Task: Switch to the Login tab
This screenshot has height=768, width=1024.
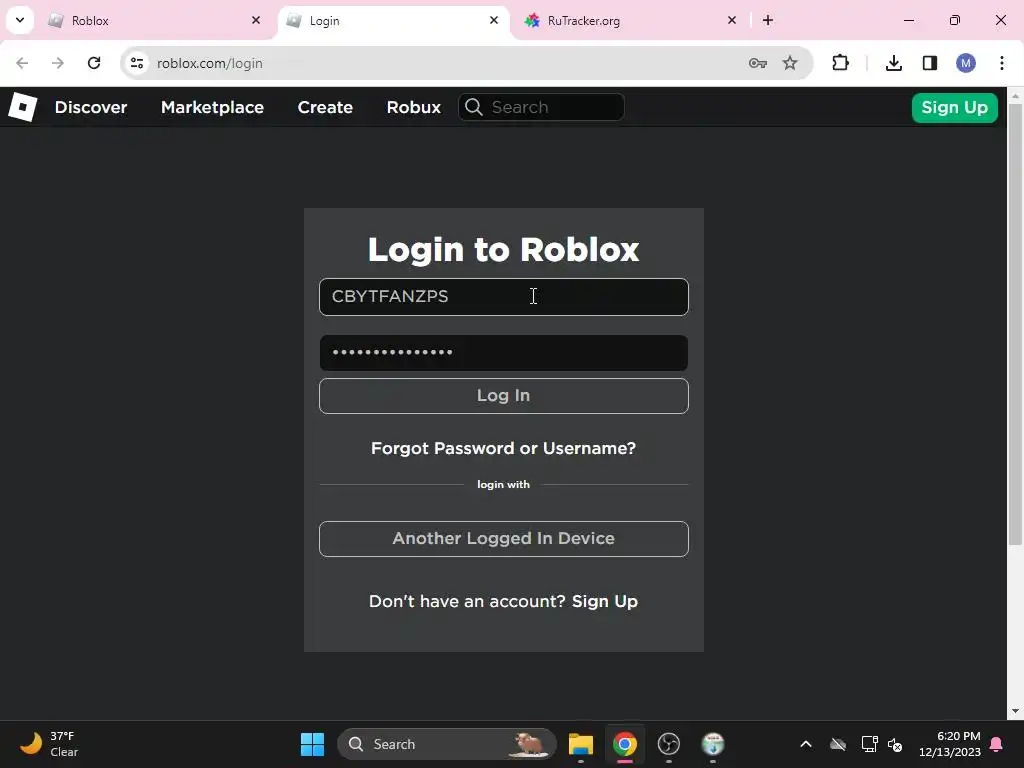Action: pos(393,21)
